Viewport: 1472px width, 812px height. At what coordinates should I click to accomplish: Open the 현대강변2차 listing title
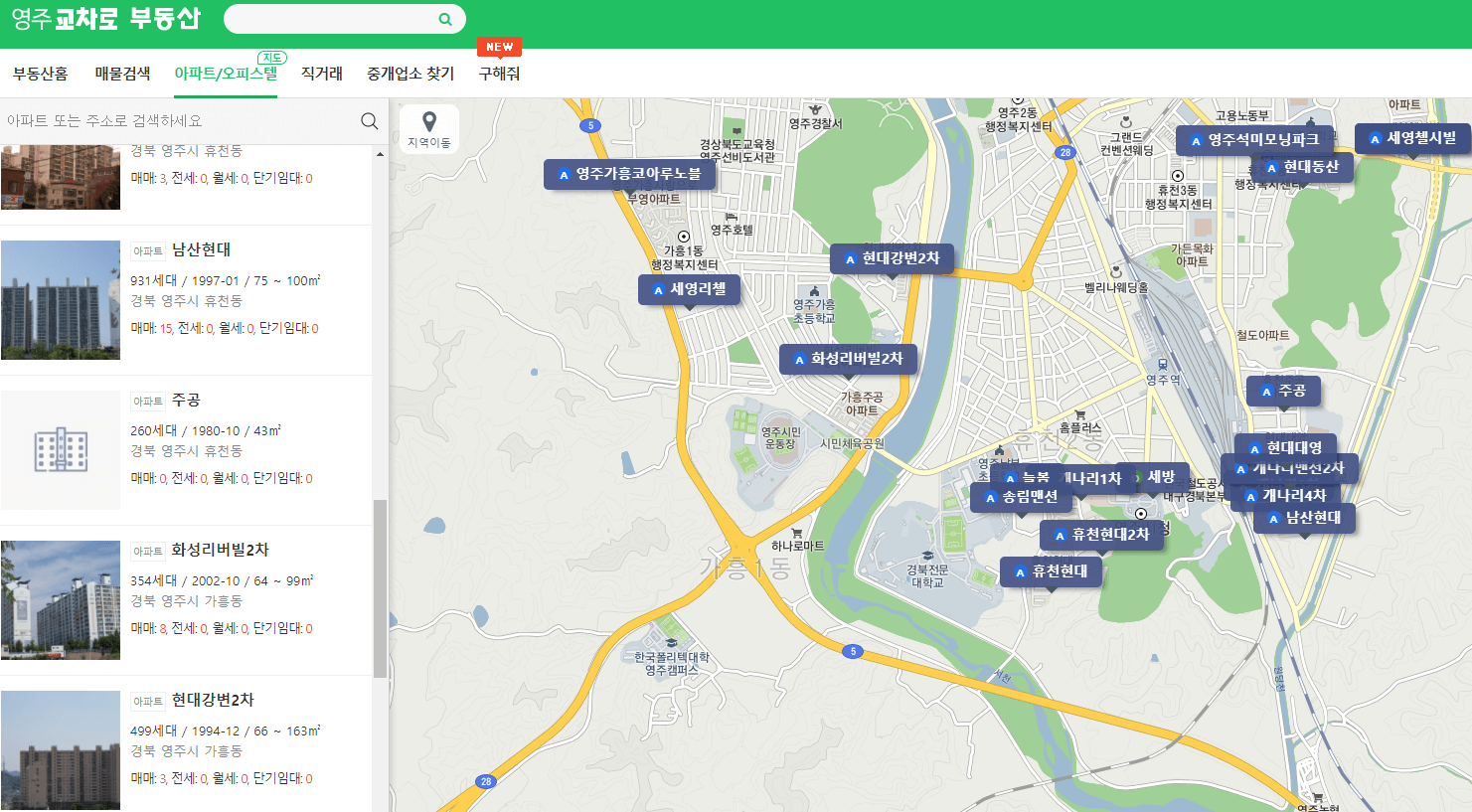(x=213, y=700)
